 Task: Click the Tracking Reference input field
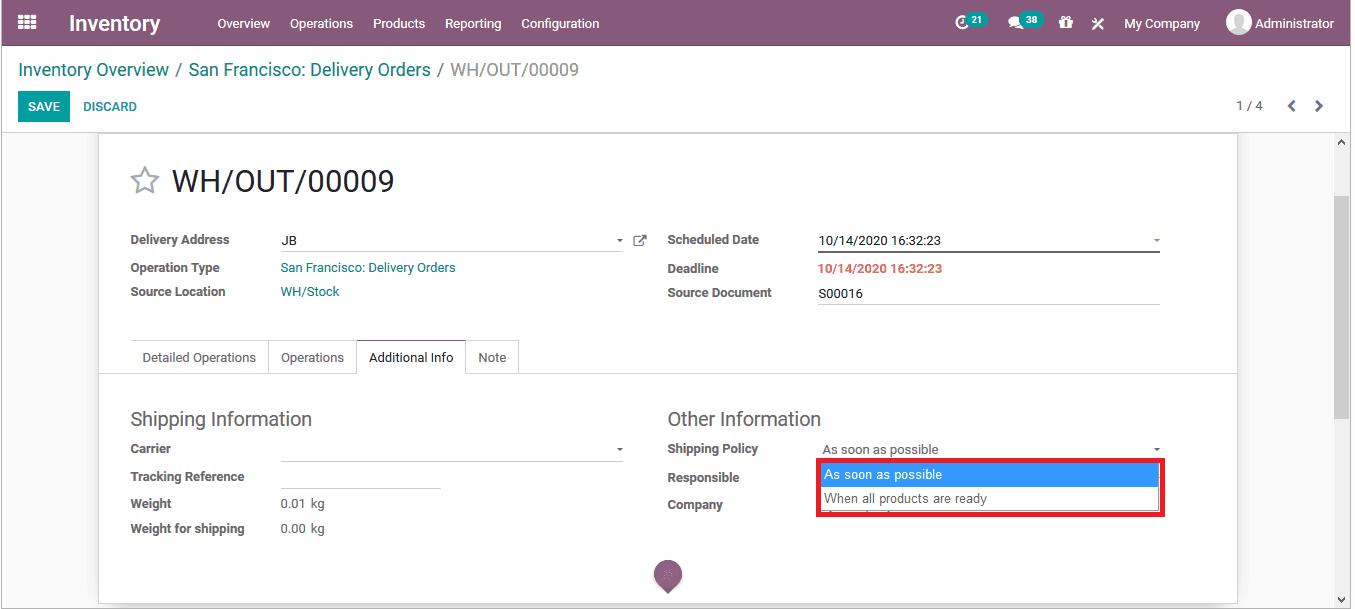[x=360, y=477]
